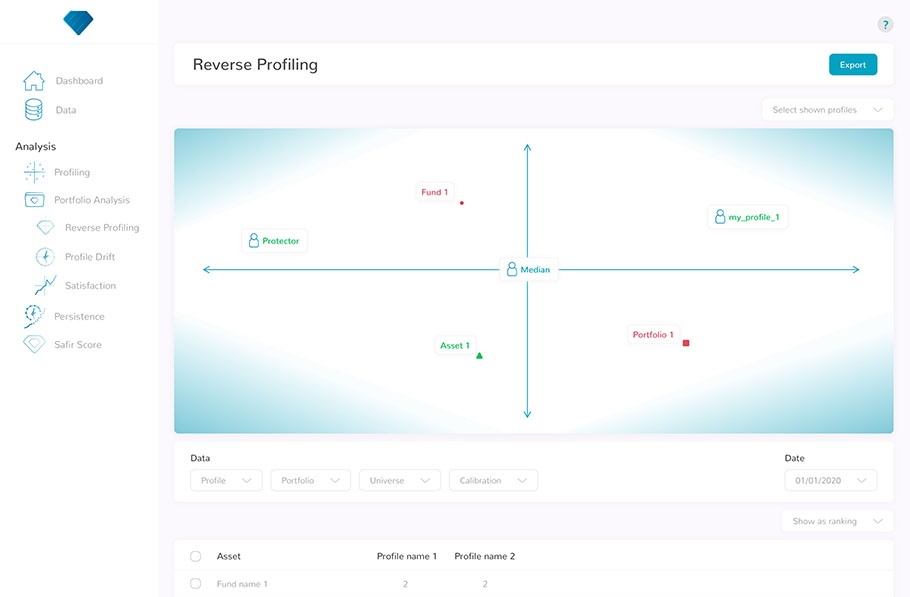Open the Satisfaction chart icon
The image size is (910, 597).
point(45,286)
